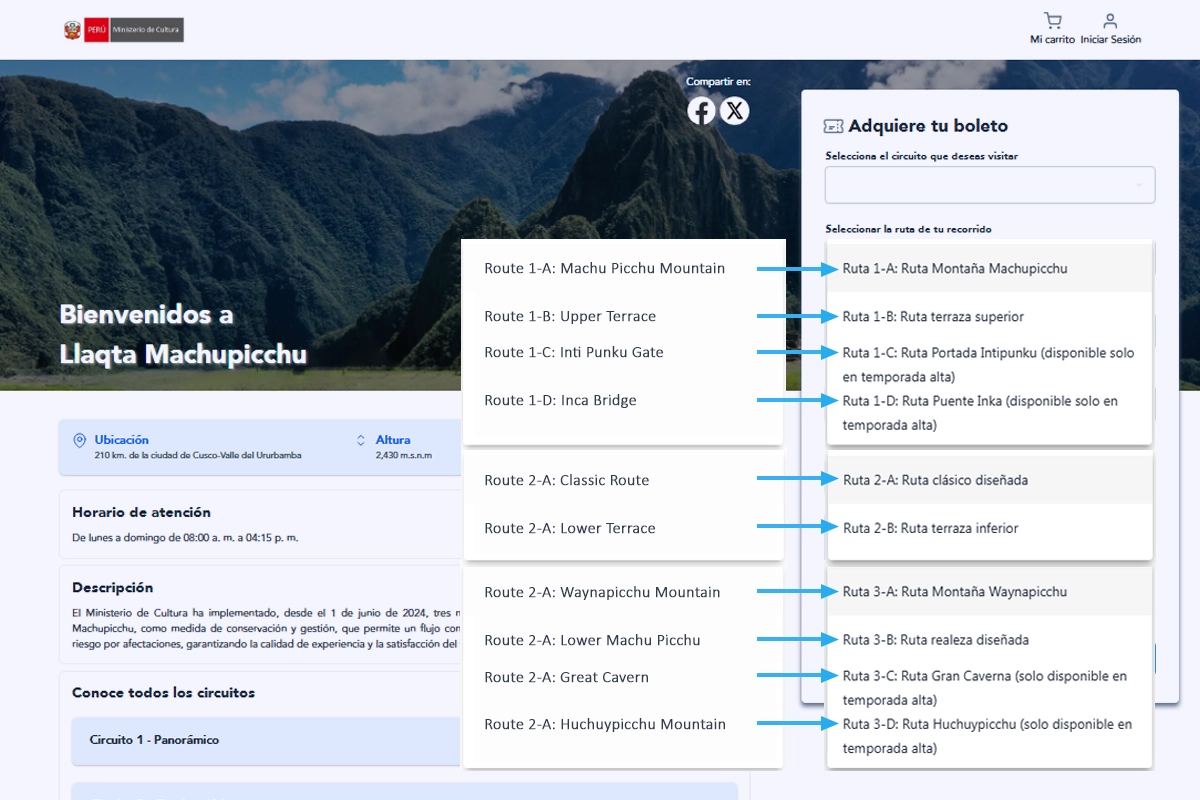Click the Ministerio de Cultura logo
This screenshot has width=1200, height=800.
tap(124, 29)
